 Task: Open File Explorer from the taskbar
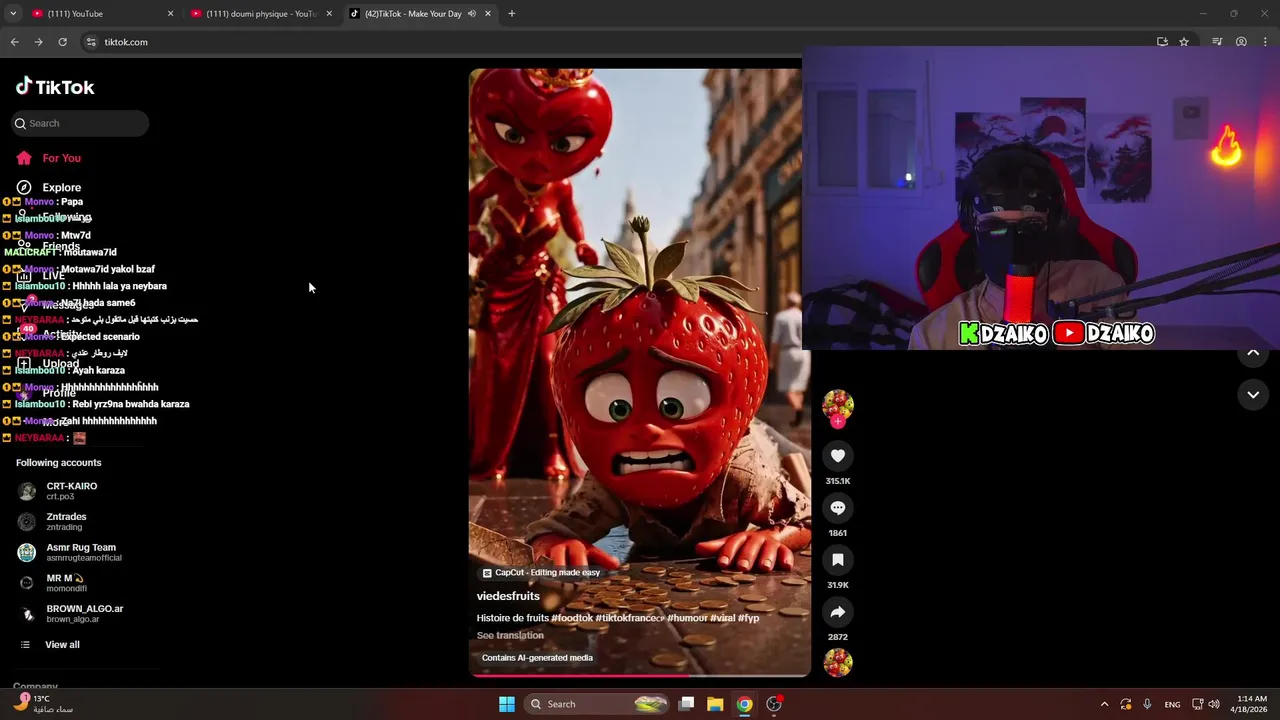coord(715,704)
